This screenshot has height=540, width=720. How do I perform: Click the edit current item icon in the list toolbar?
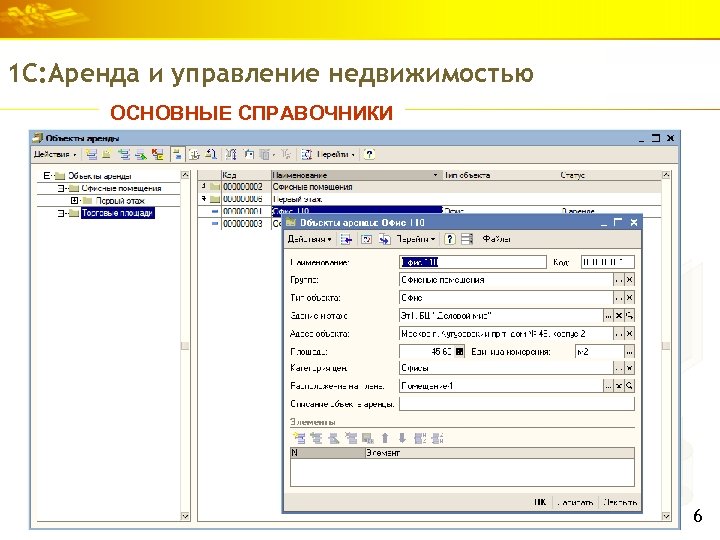coord(141,154)
